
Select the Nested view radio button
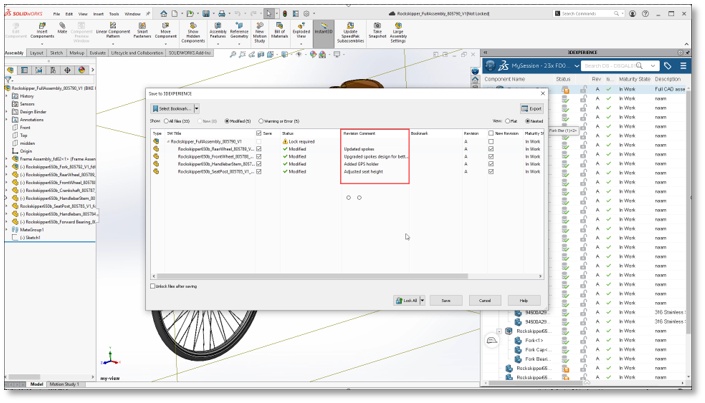(528, 121)
